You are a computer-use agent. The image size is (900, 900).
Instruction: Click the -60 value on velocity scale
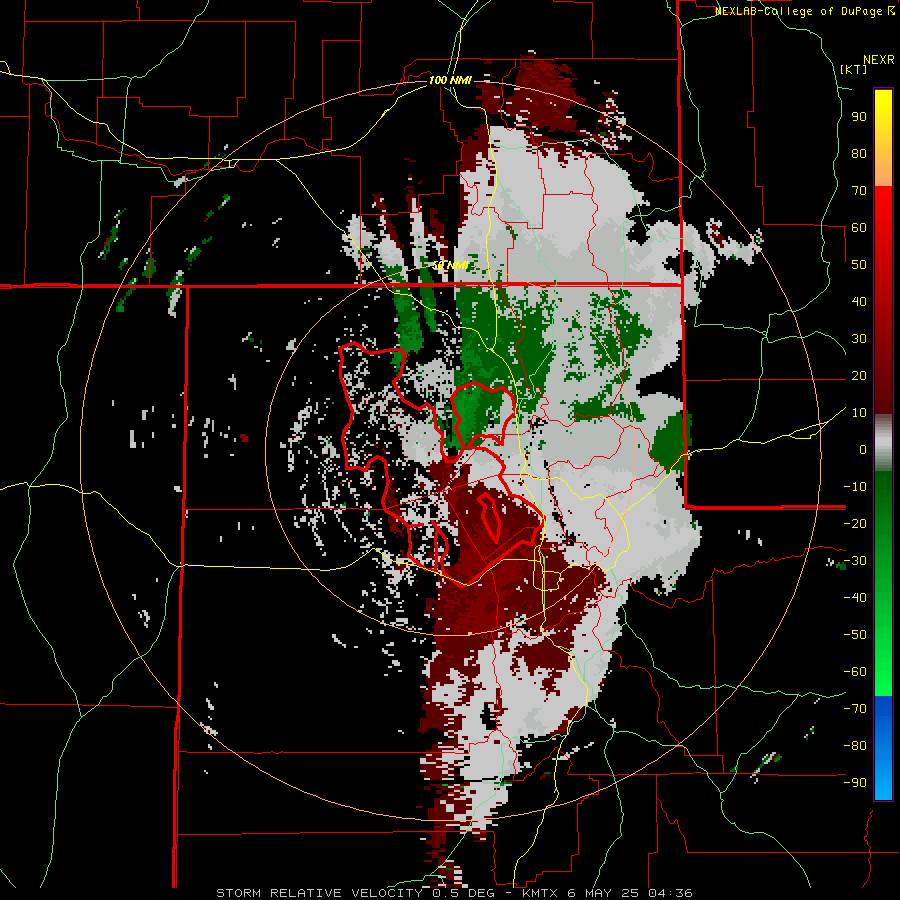coord(855,672)
